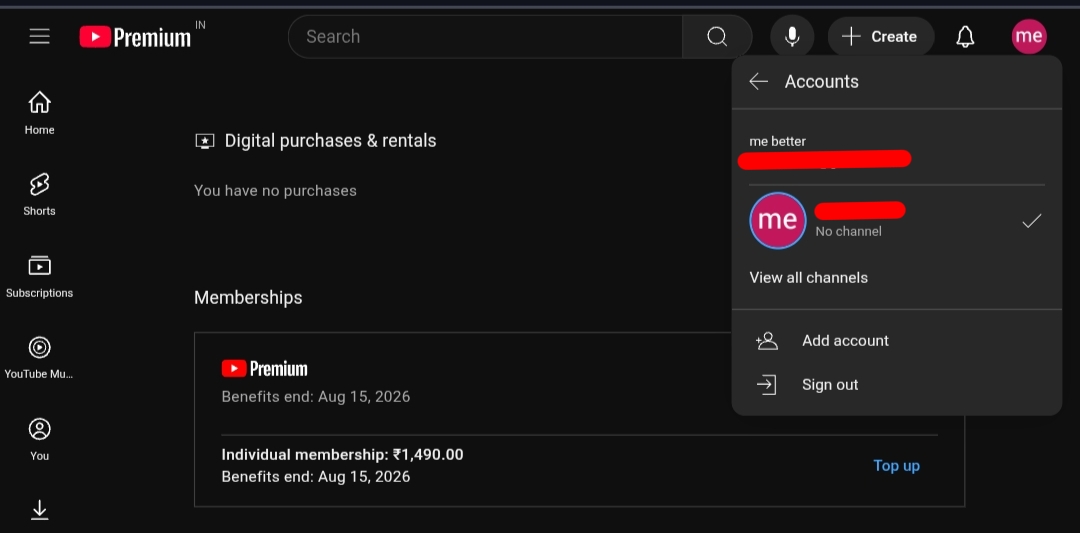Viewport: 1080px width, 533px height.
Task: Open Subscriptions from the sidebar
Action: tap(39, 276)
